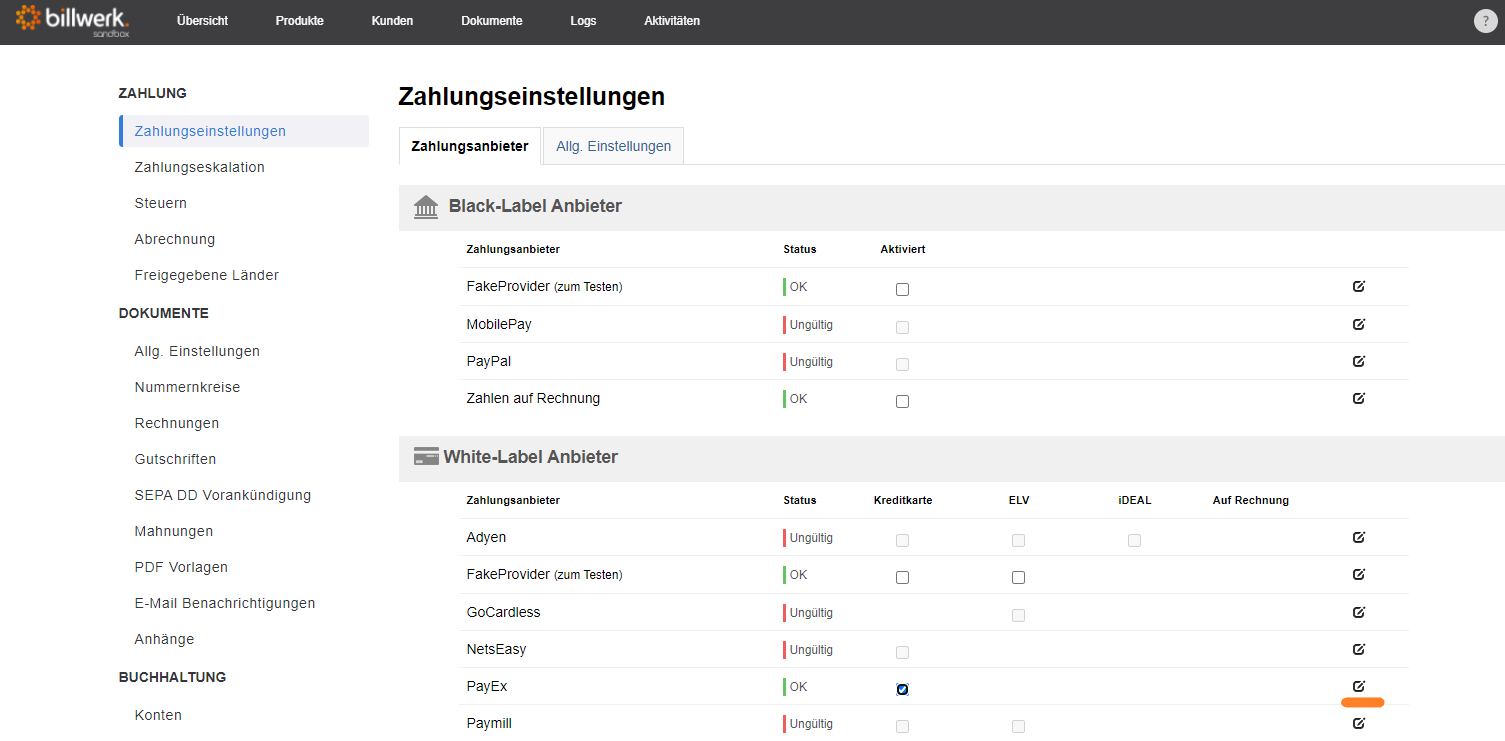This screenshot has width=1505, height=741.
Task: Click the Black-Label Anbieter heading
Action: click(x=535, y=206)
